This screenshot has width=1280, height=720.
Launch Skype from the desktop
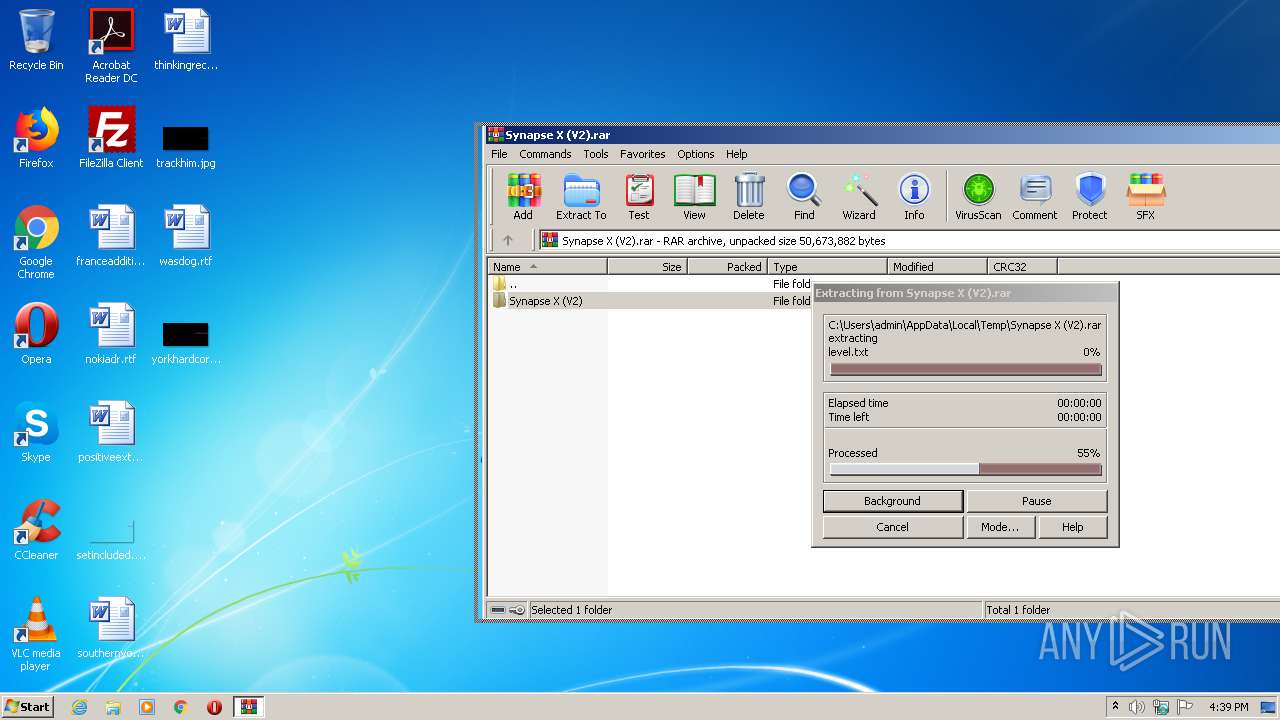[x=36, y=432]
